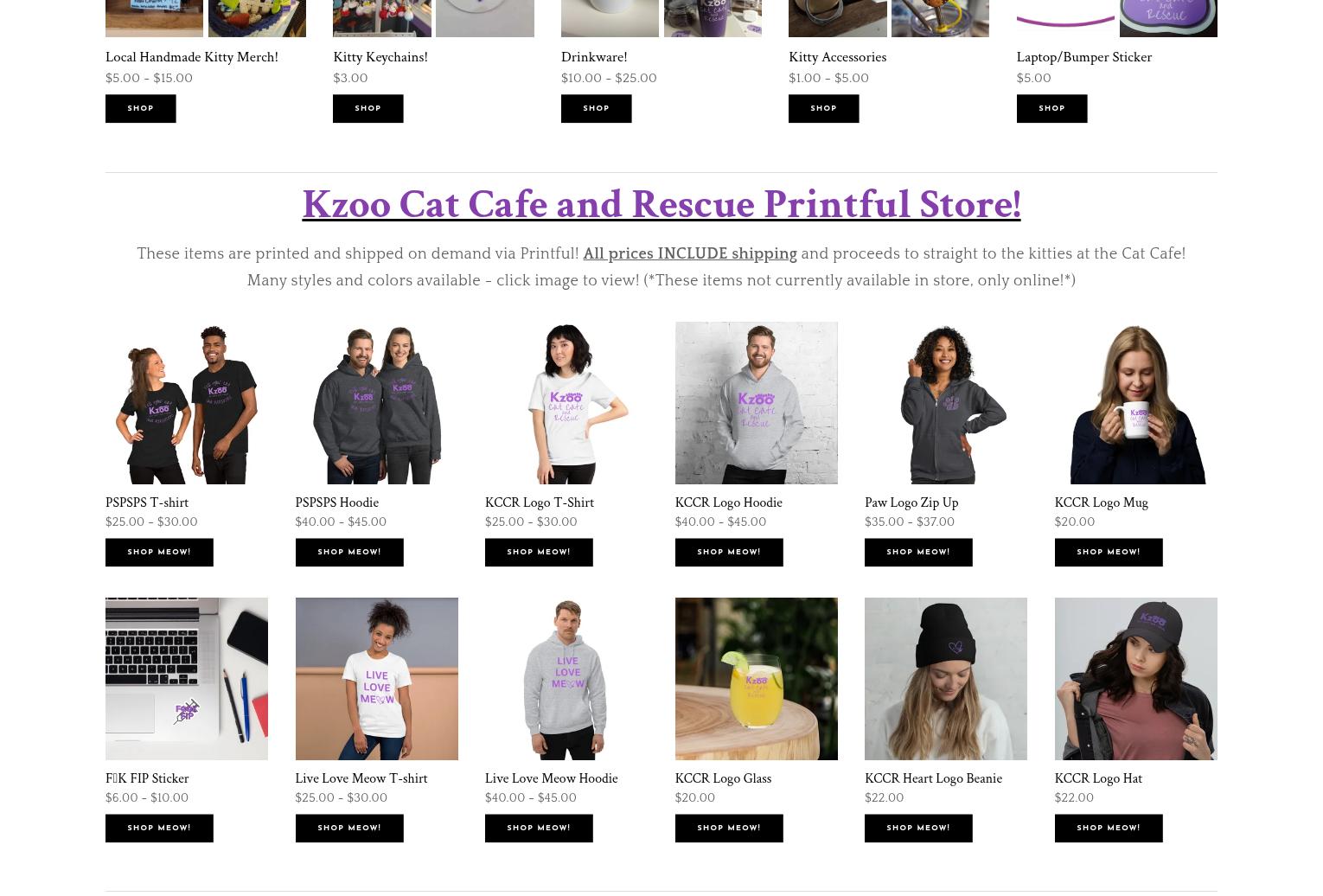The width and height of the screenshot is (1323, 896).
Task: Open the KCCR Logo Hat image
Action: [1135, 678]
